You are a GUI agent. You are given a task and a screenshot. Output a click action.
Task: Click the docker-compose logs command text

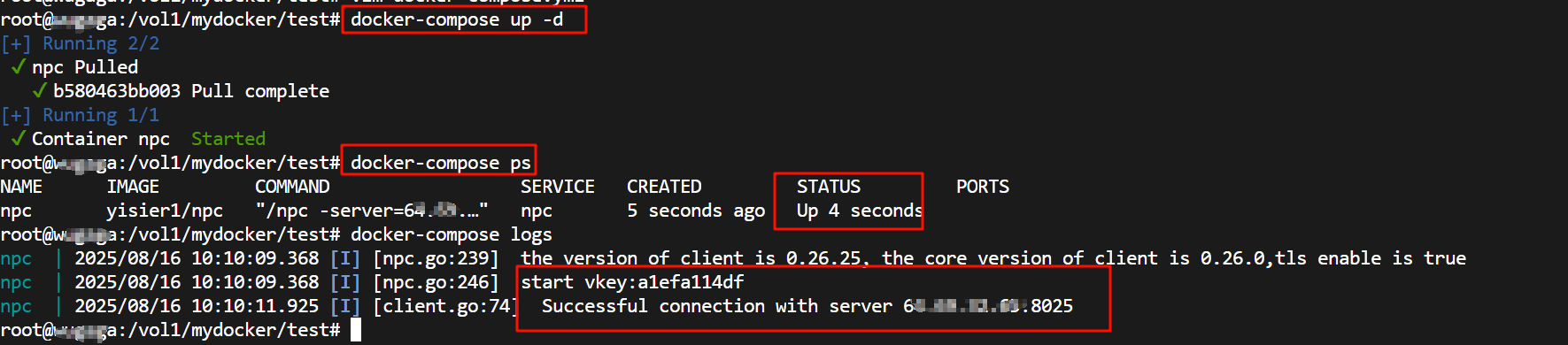point(452,234)
